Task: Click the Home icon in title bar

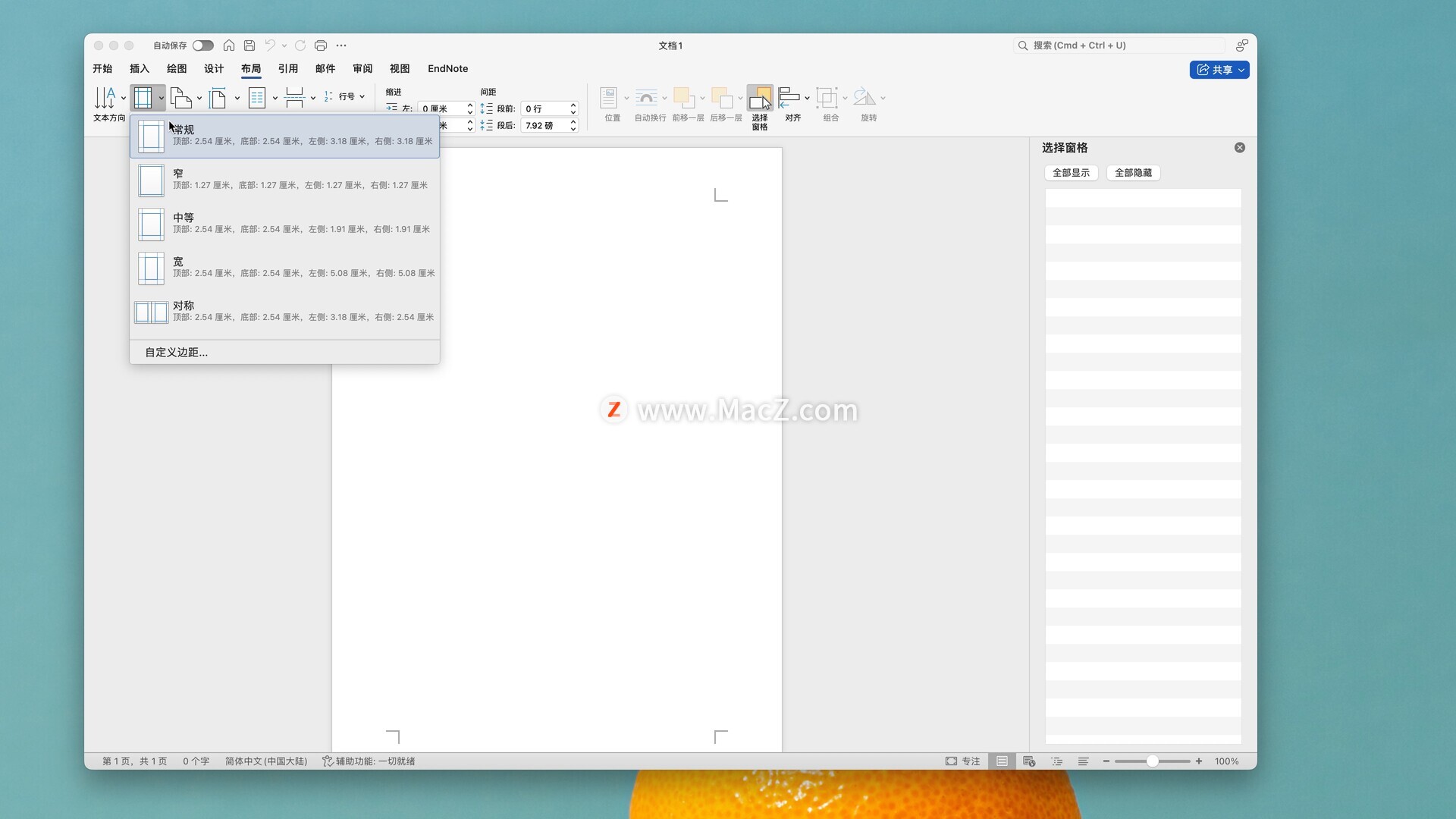Action: tap(229, 45)
